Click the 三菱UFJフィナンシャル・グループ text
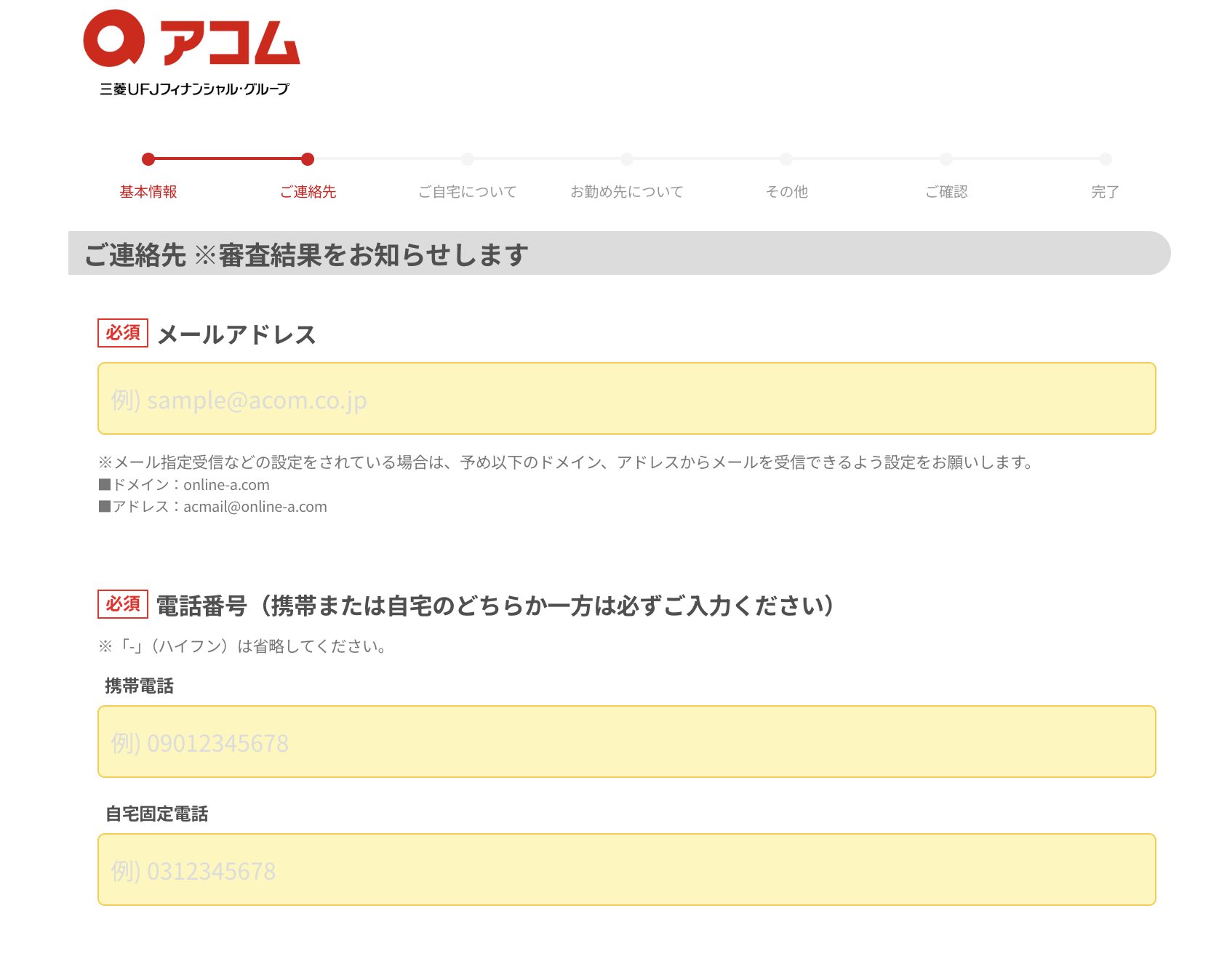The width and height of the screenshot is (1219, 980). (194, 89)
